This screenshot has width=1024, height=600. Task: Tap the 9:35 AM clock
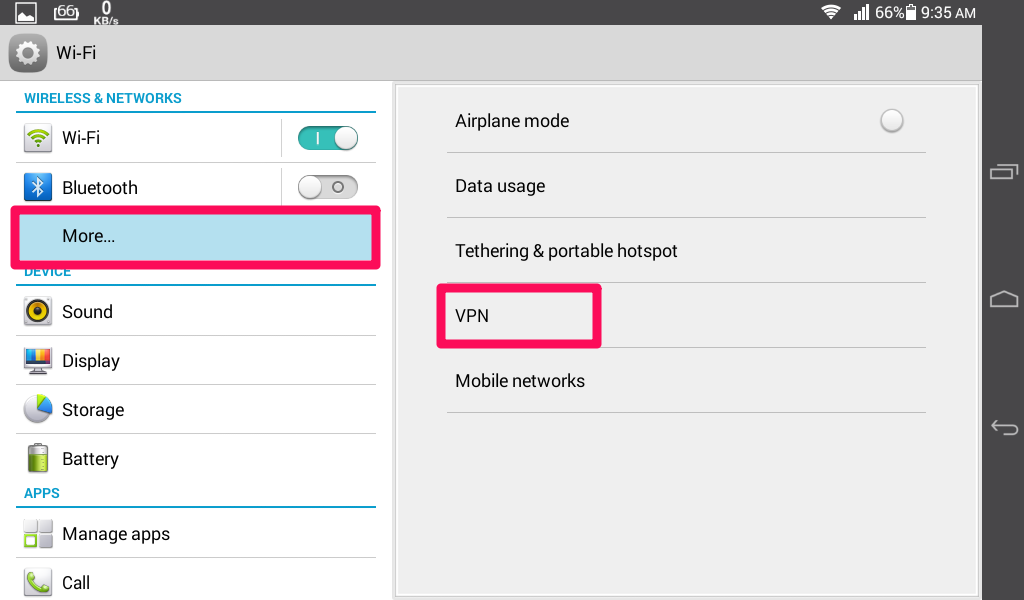point(948,13)
